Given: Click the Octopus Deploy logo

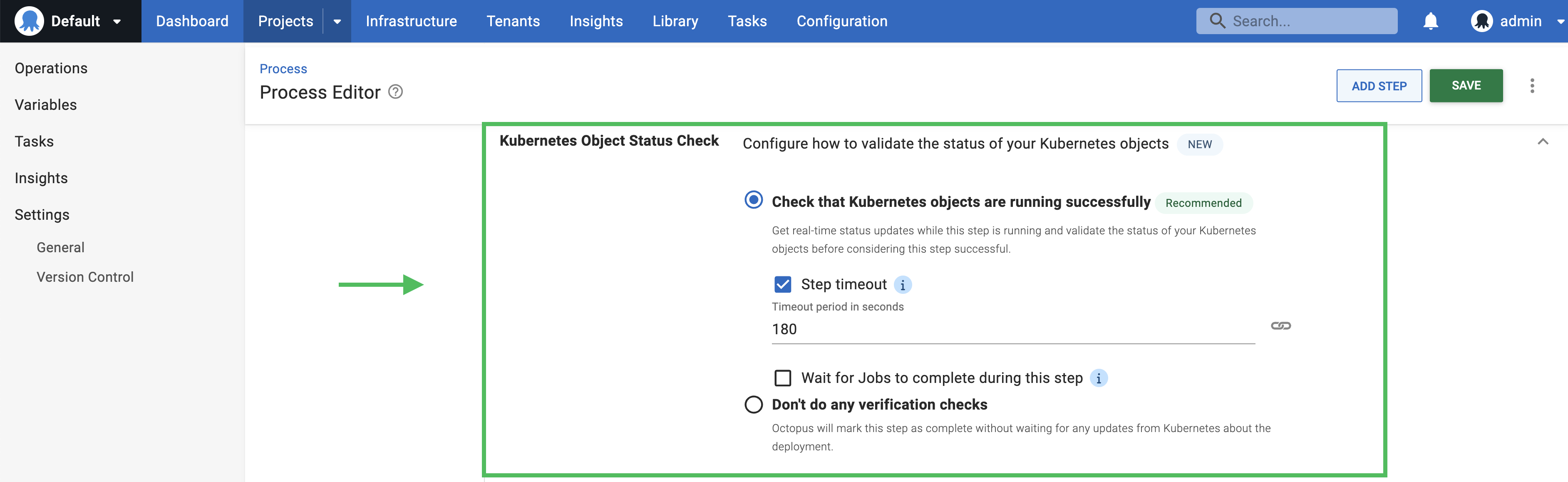Looking at the screenshot, I should tap(29, 20).
